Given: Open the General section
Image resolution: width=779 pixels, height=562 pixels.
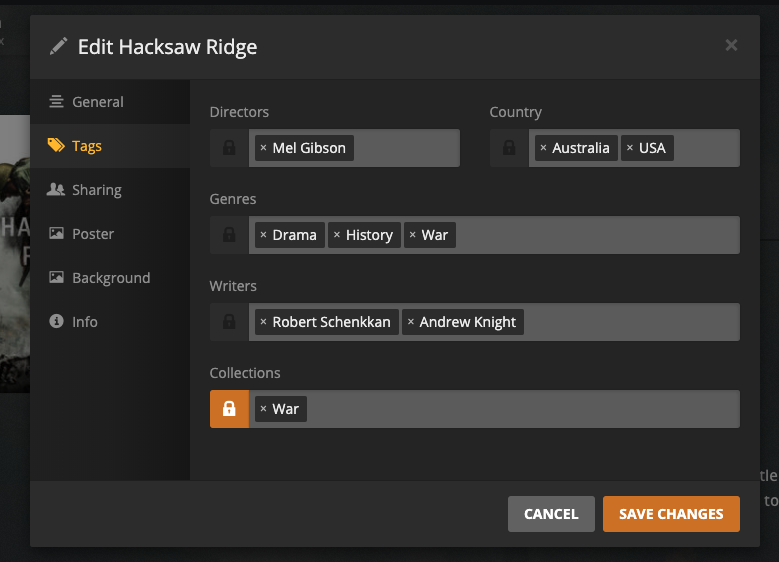Looking at the screenshot, I should [110, 102].
